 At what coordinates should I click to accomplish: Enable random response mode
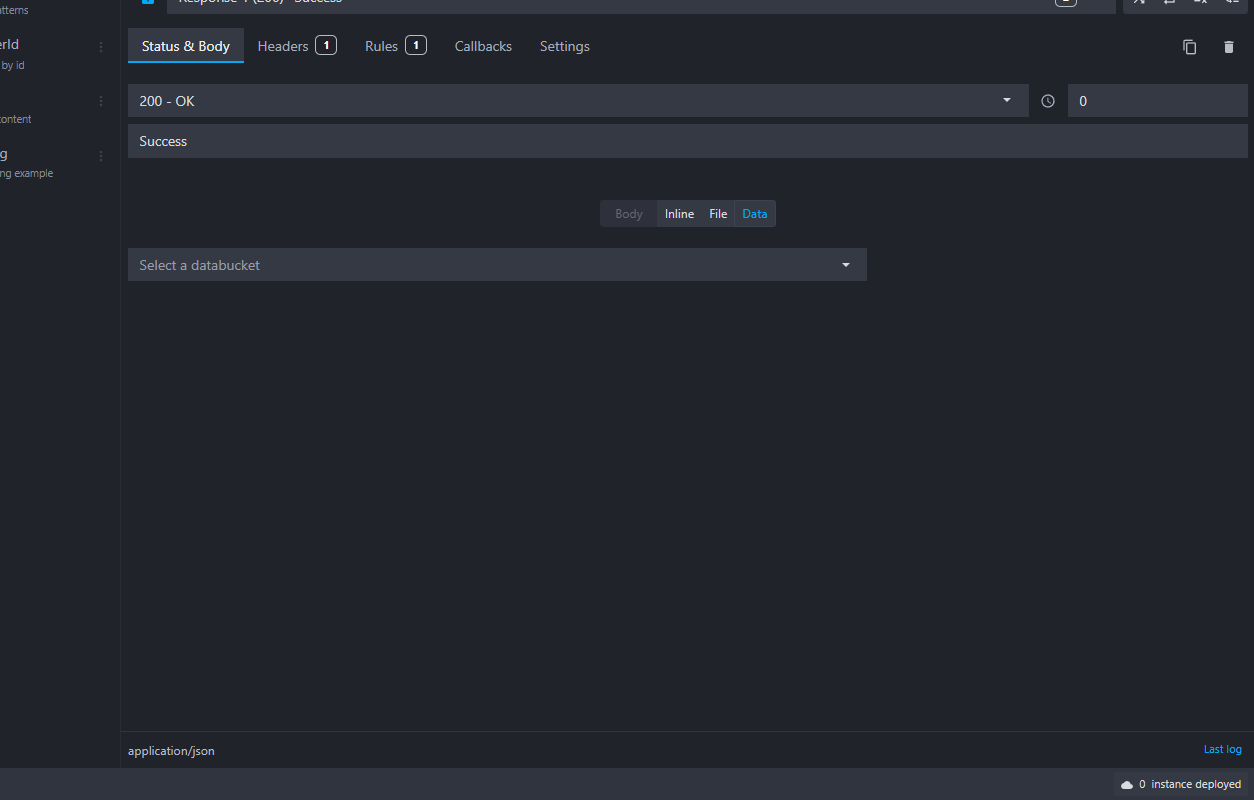click(1138, 3)
